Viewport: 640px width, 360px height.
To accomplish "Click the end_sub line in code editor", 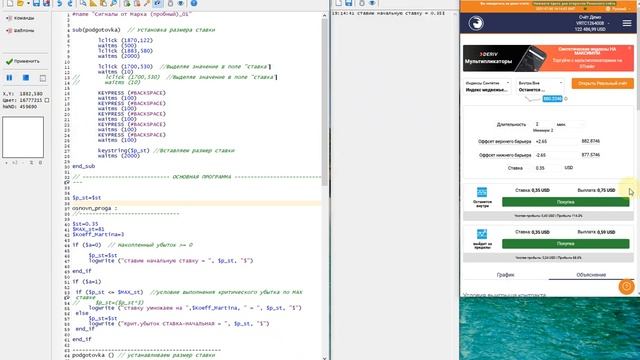I will tap(84, 166).
